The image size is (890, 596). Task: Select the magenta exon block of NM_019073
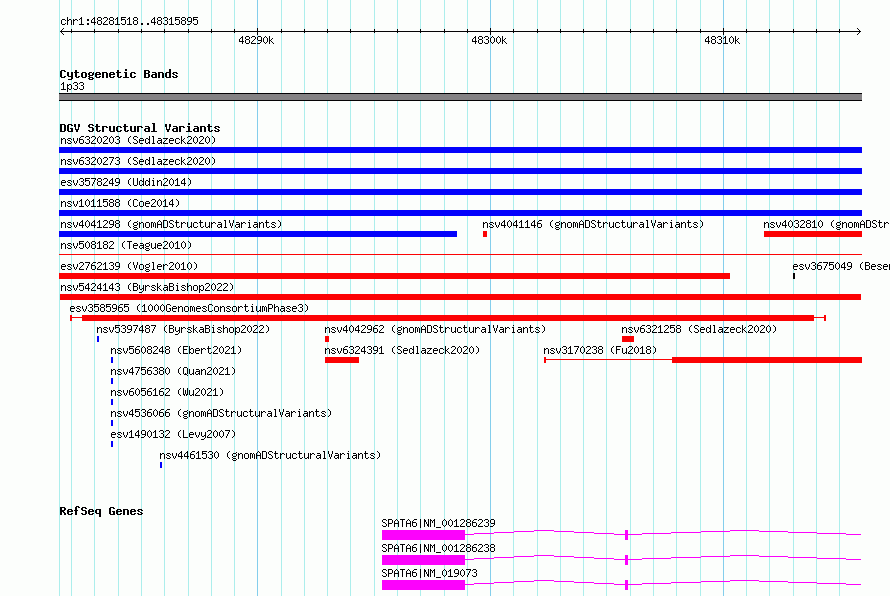[423, 585]
